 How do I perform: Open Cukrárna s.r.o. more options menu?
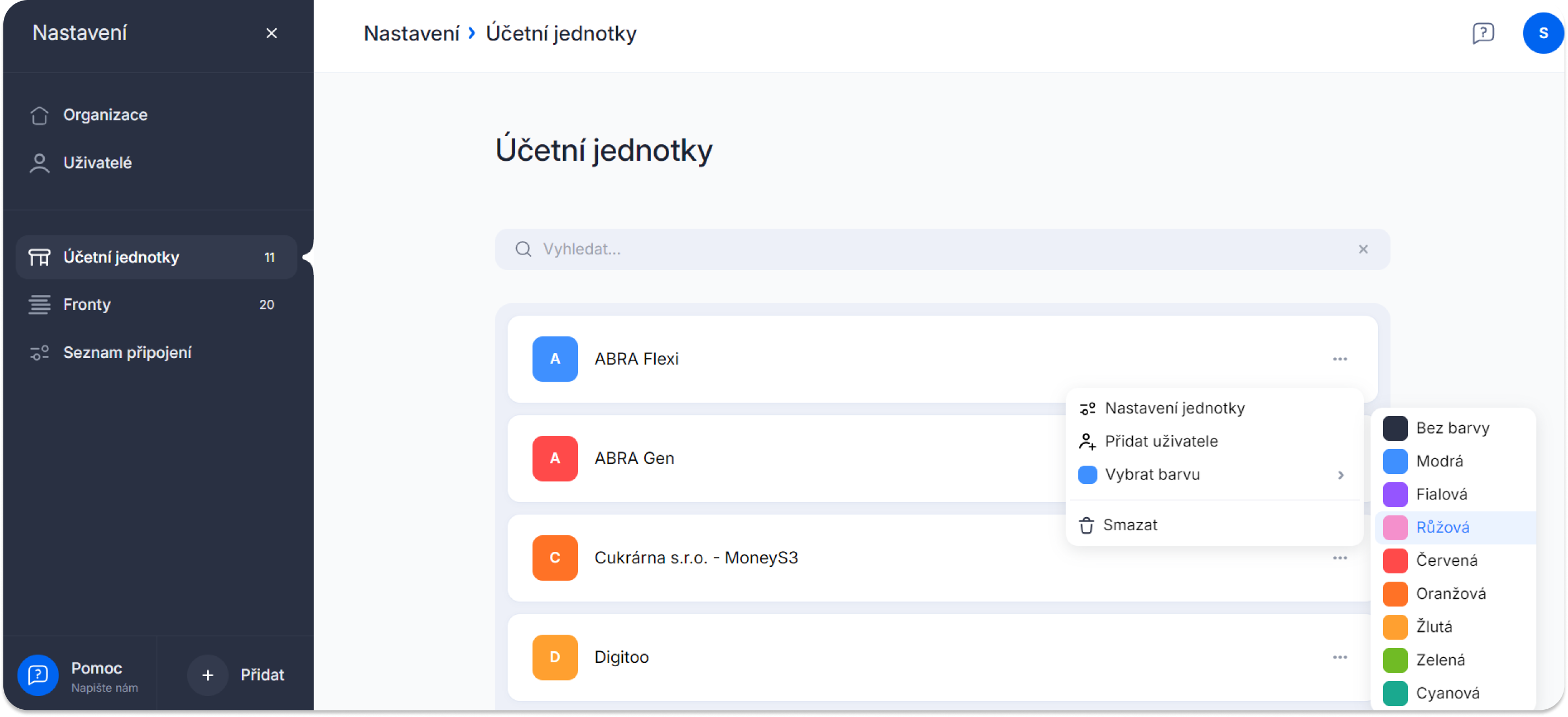[x=1340, y=558]
